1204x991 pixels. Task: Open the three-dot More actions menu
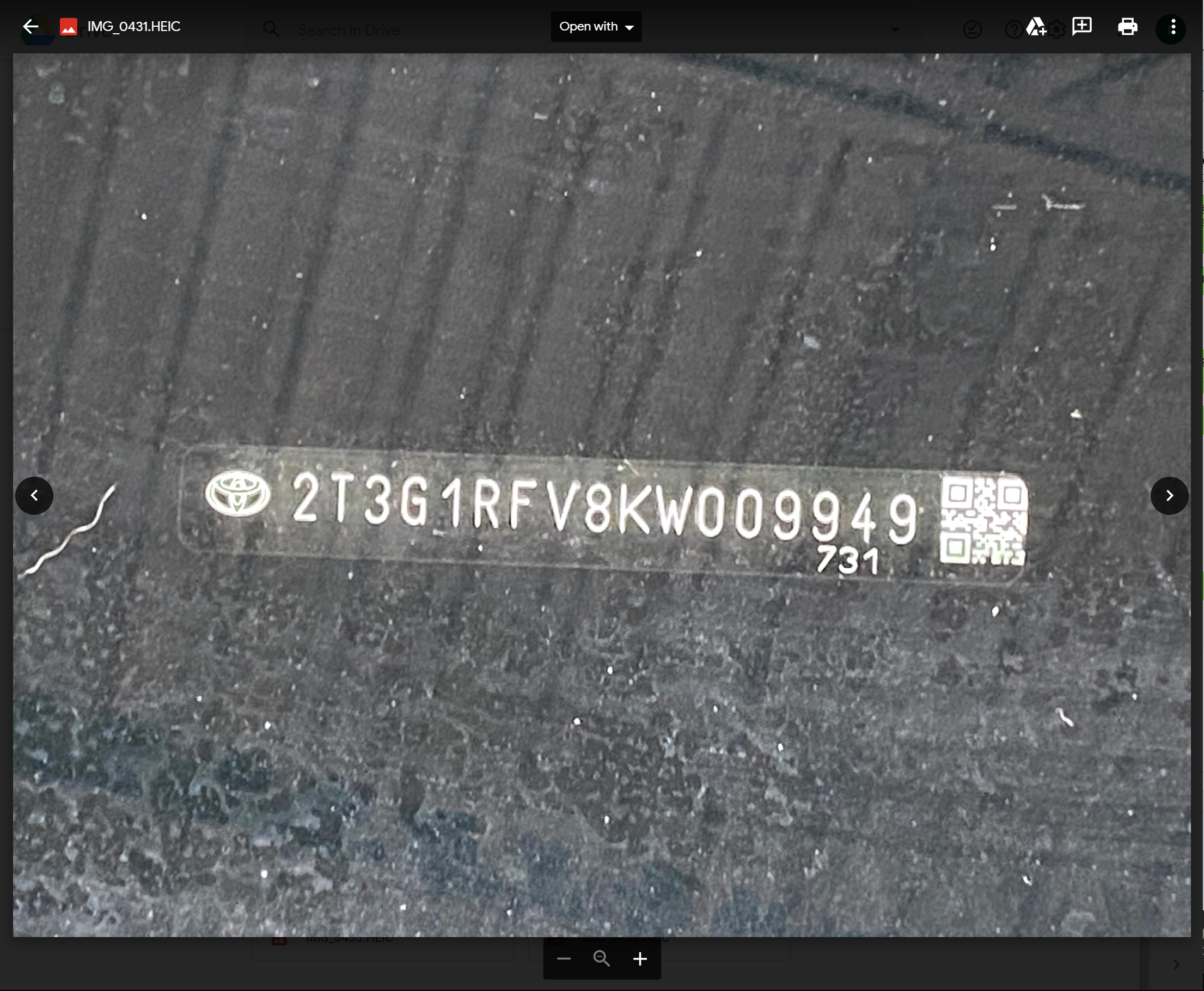click(1172, 26)
